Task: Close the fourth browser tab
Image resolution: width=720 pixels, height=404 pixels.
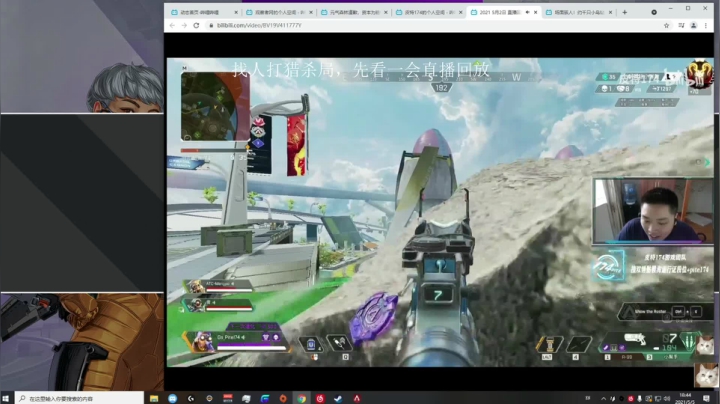Action: coord(461,12)
